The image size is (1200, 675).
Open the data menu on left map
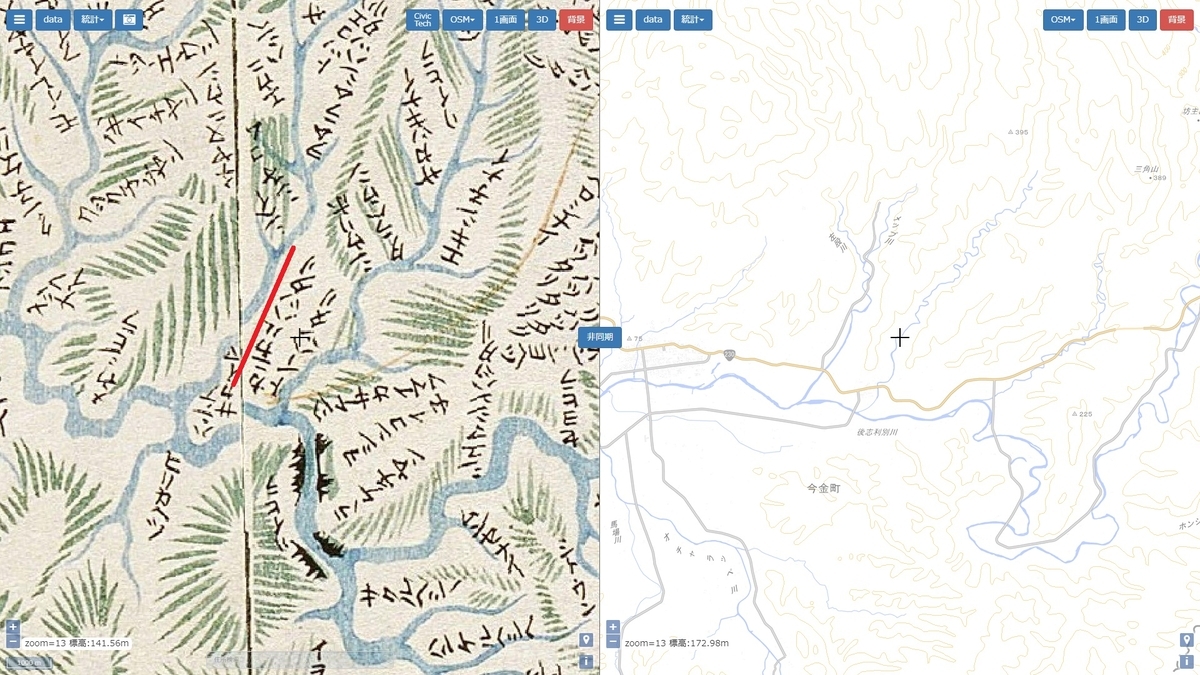click(x=52, y=19)
